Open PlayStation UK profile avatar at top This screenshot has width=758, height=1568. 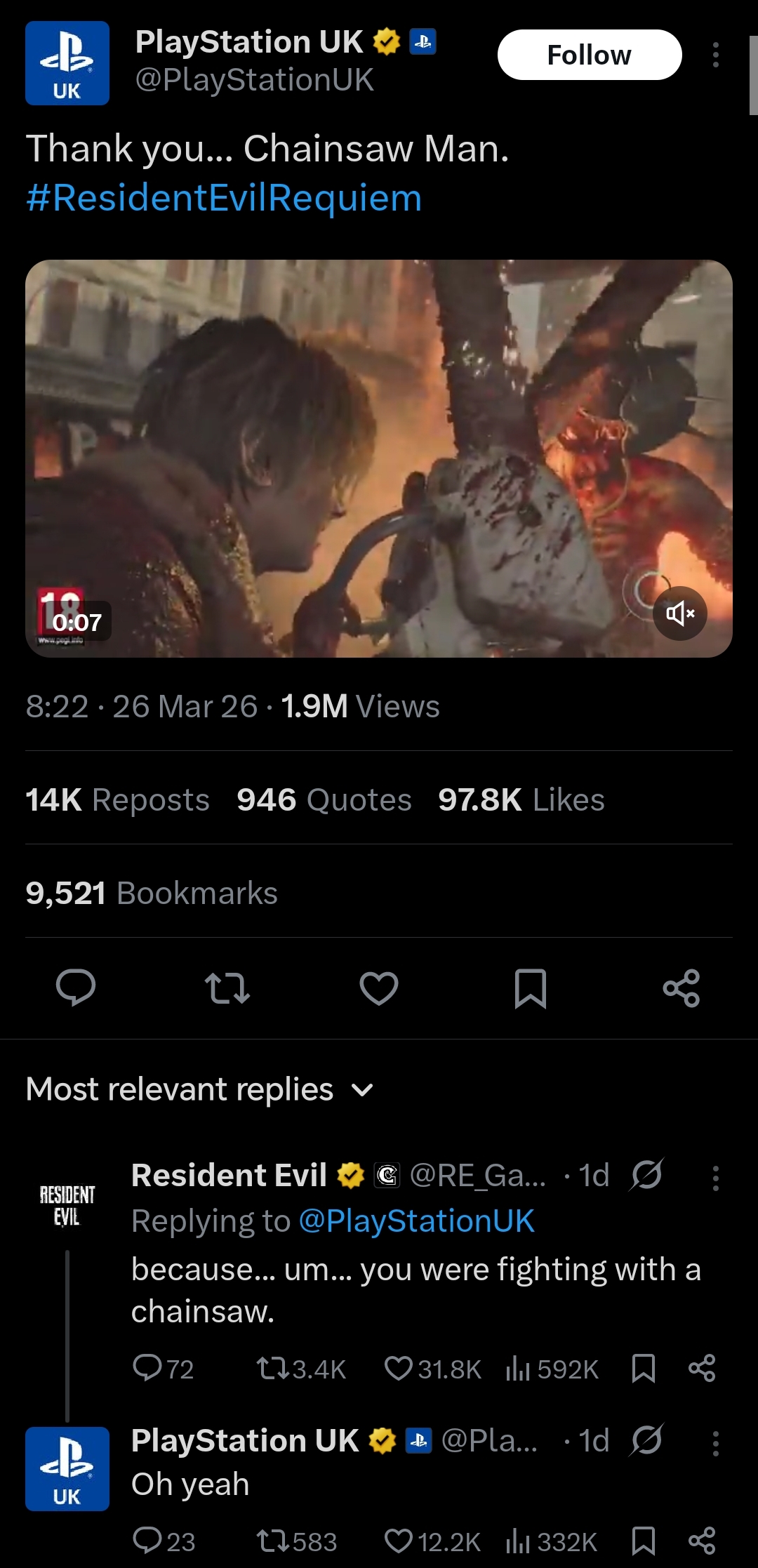[x=67, y=63]
